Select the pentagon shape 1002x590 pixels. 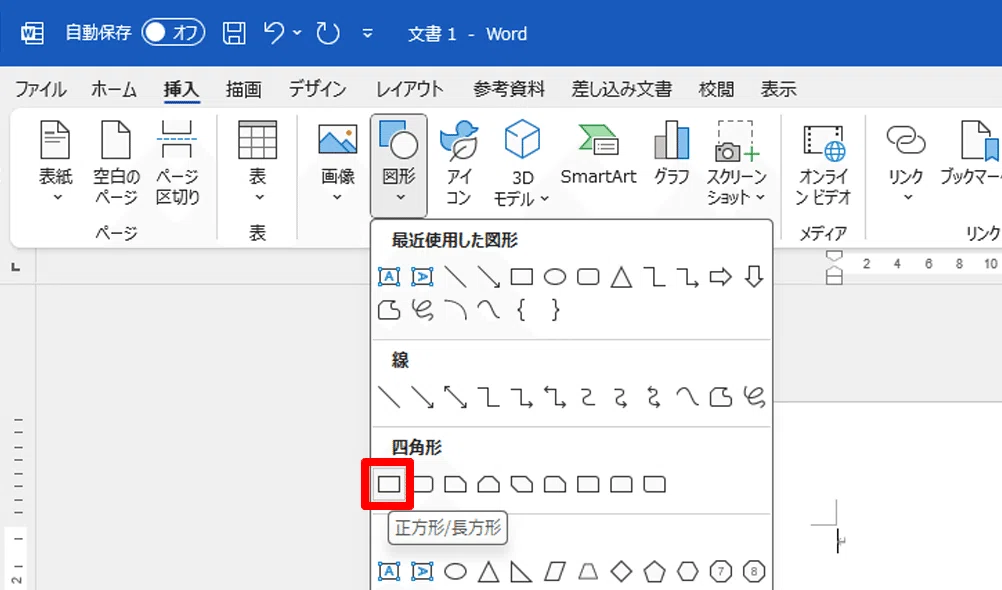[x=654, y=571]
